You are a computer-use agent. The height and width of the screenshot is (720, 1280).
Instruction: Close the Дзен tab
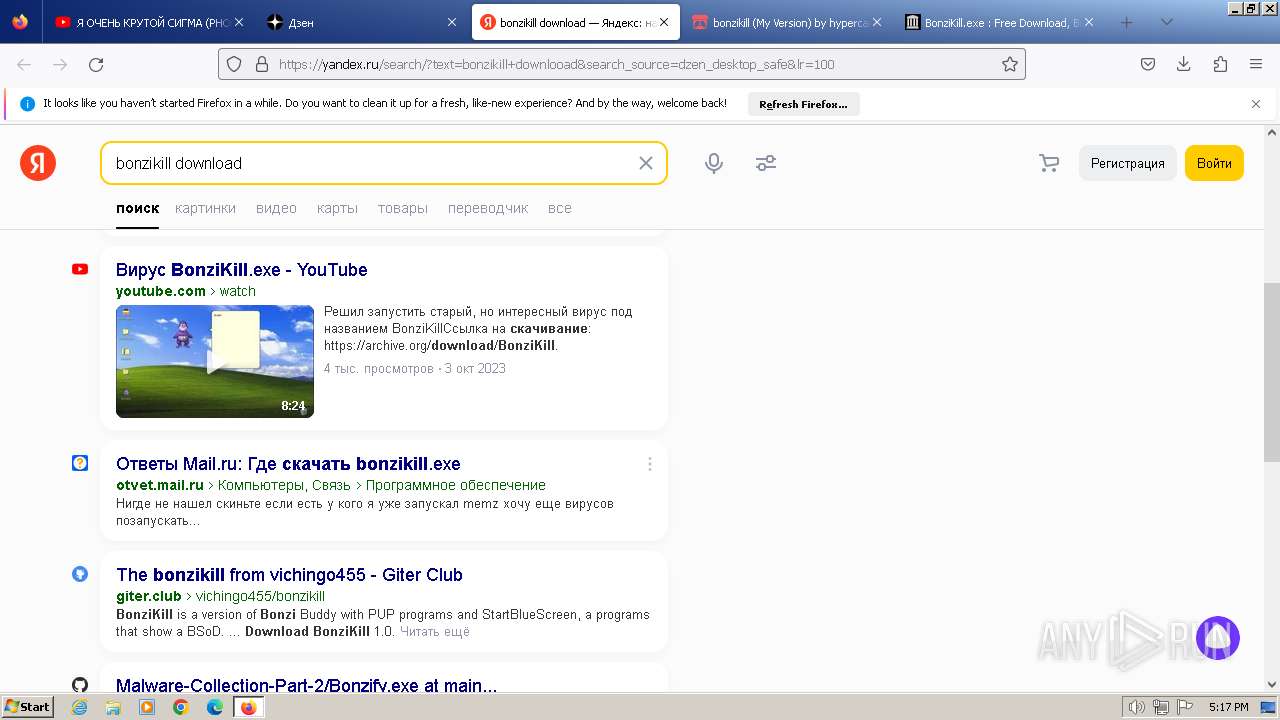[x=452, y=22]
